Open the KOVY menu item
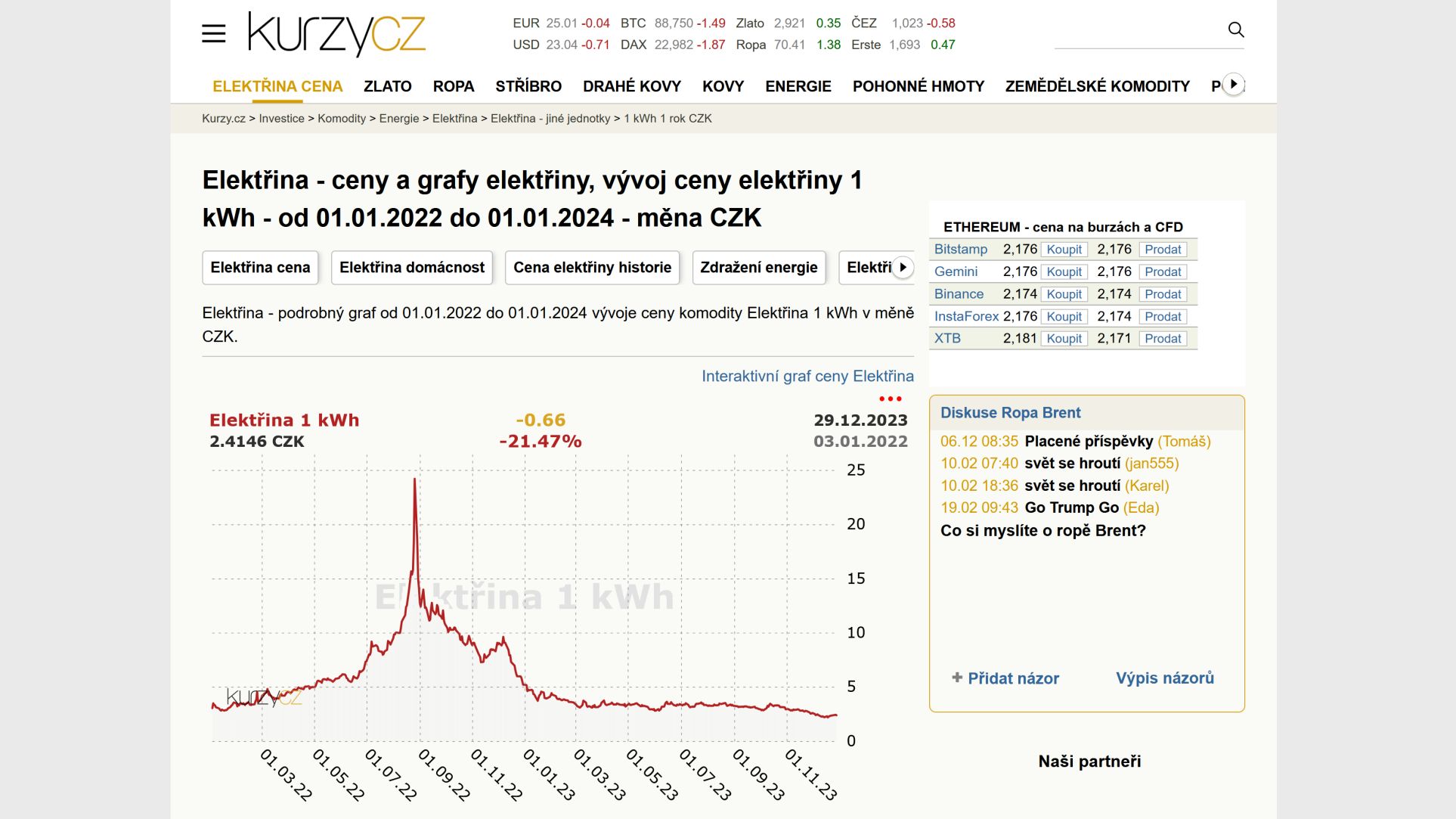1456x819 pixels. pyautogui.click(x=723, y=86)
